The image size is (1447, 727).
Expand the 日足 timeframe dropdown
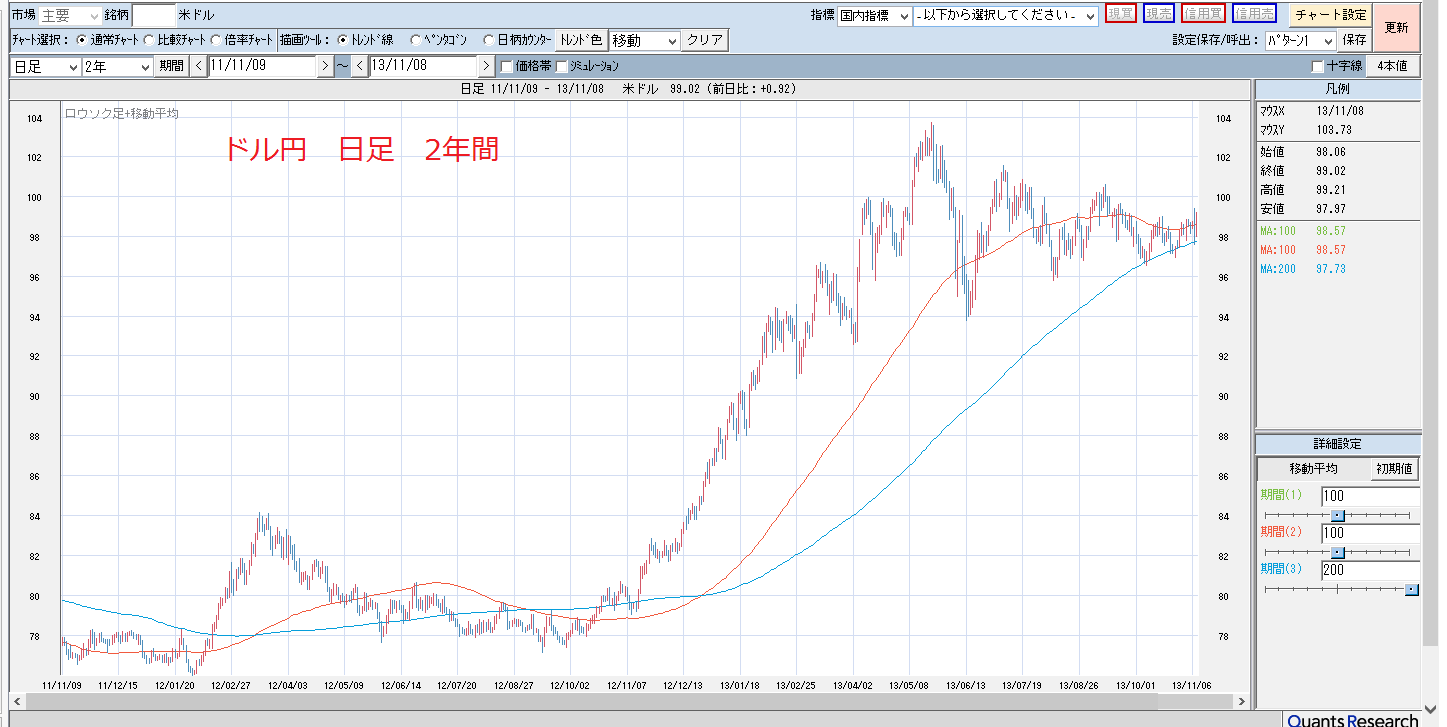45,66
